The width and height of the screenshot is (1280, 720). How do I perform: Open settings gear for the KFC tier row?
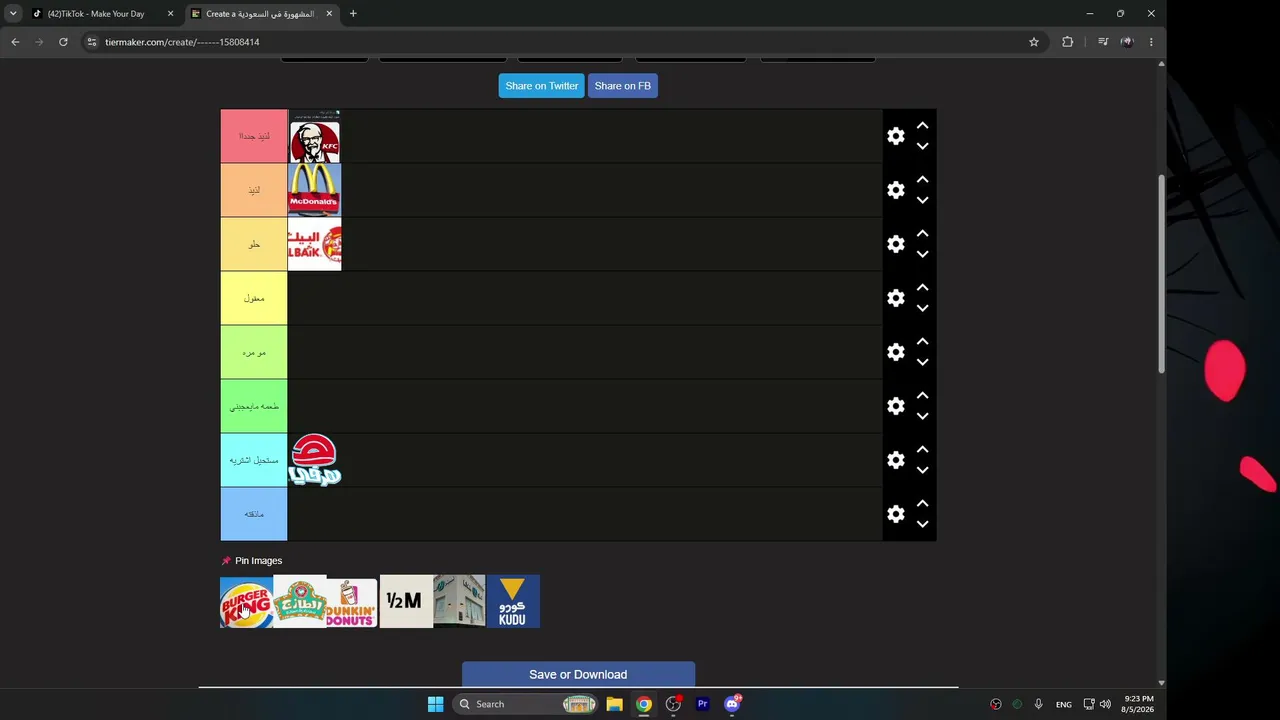coord(896,136)
